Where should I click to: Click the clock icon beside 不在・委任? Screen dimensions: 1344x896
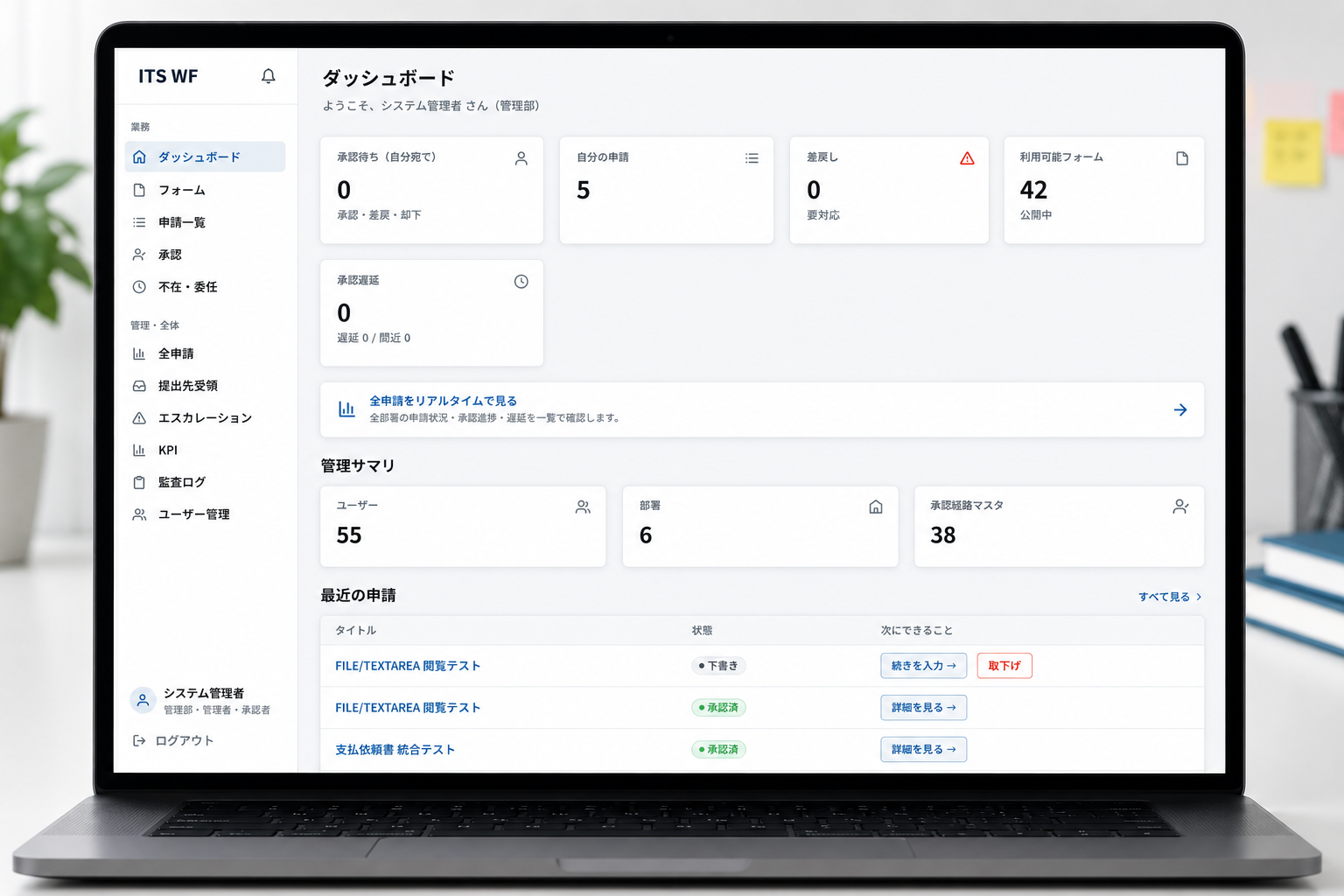139,287
